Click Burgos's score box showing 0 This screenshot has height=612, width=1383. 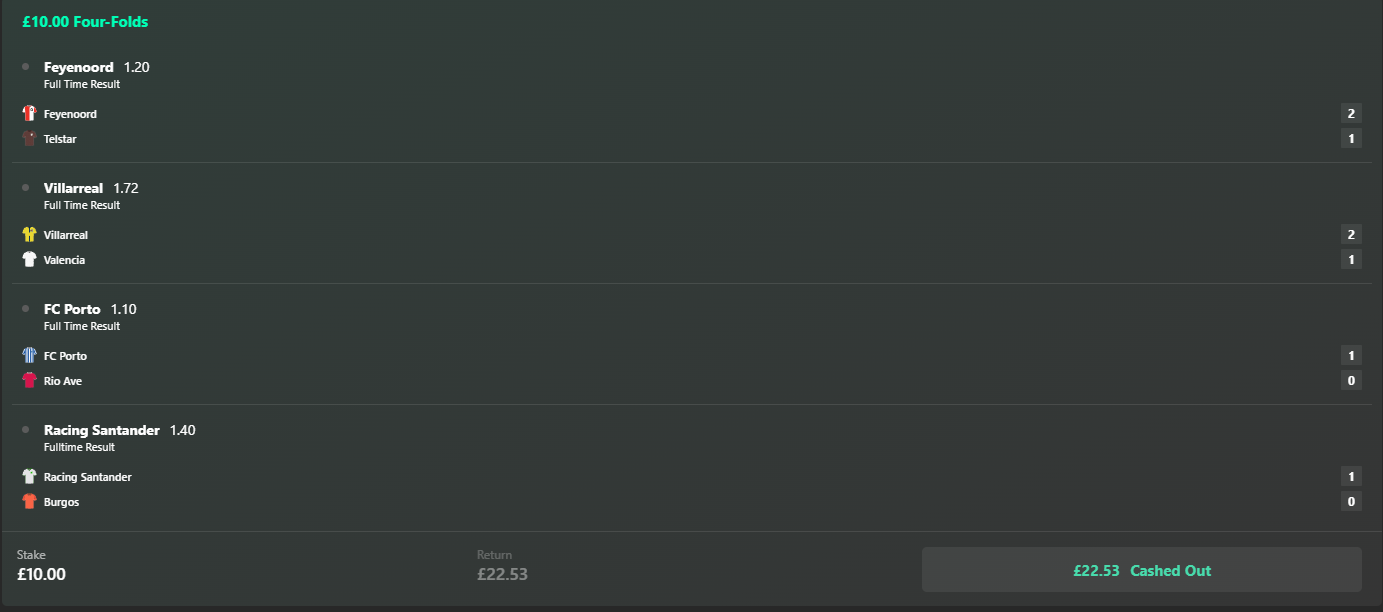(1351, 502)
